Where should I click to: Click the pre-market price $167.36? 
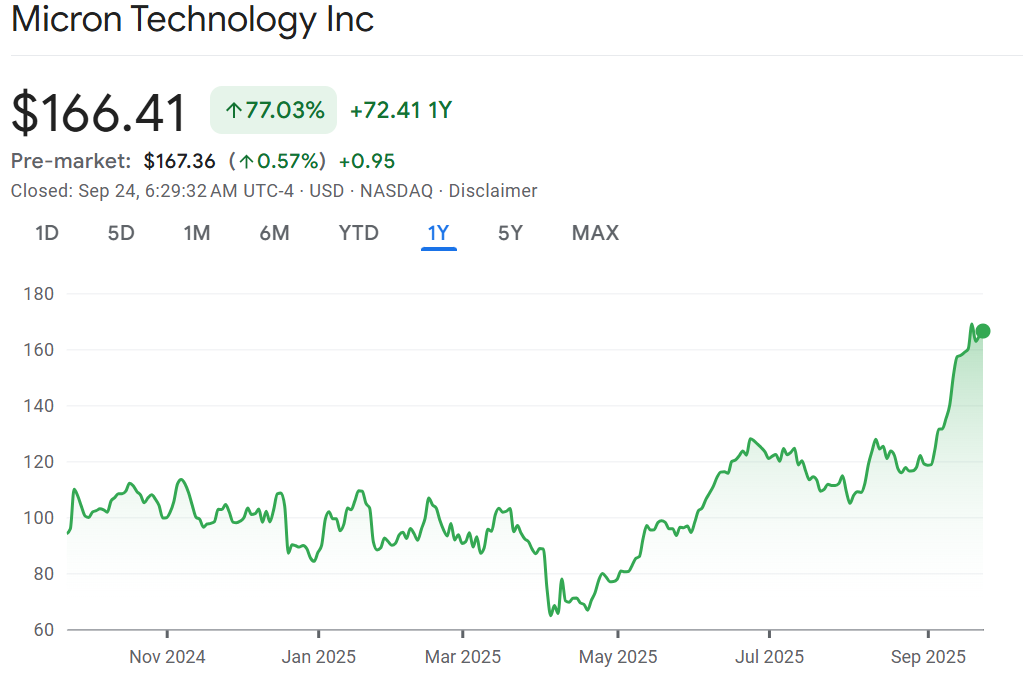(180, 161)
